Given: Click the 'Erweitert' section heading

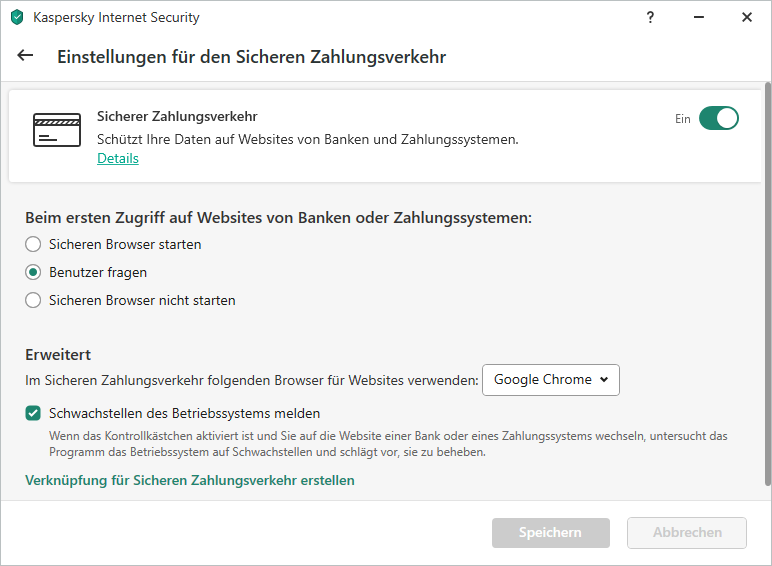Looking at the screenshot, I should [x=58, y=355].
